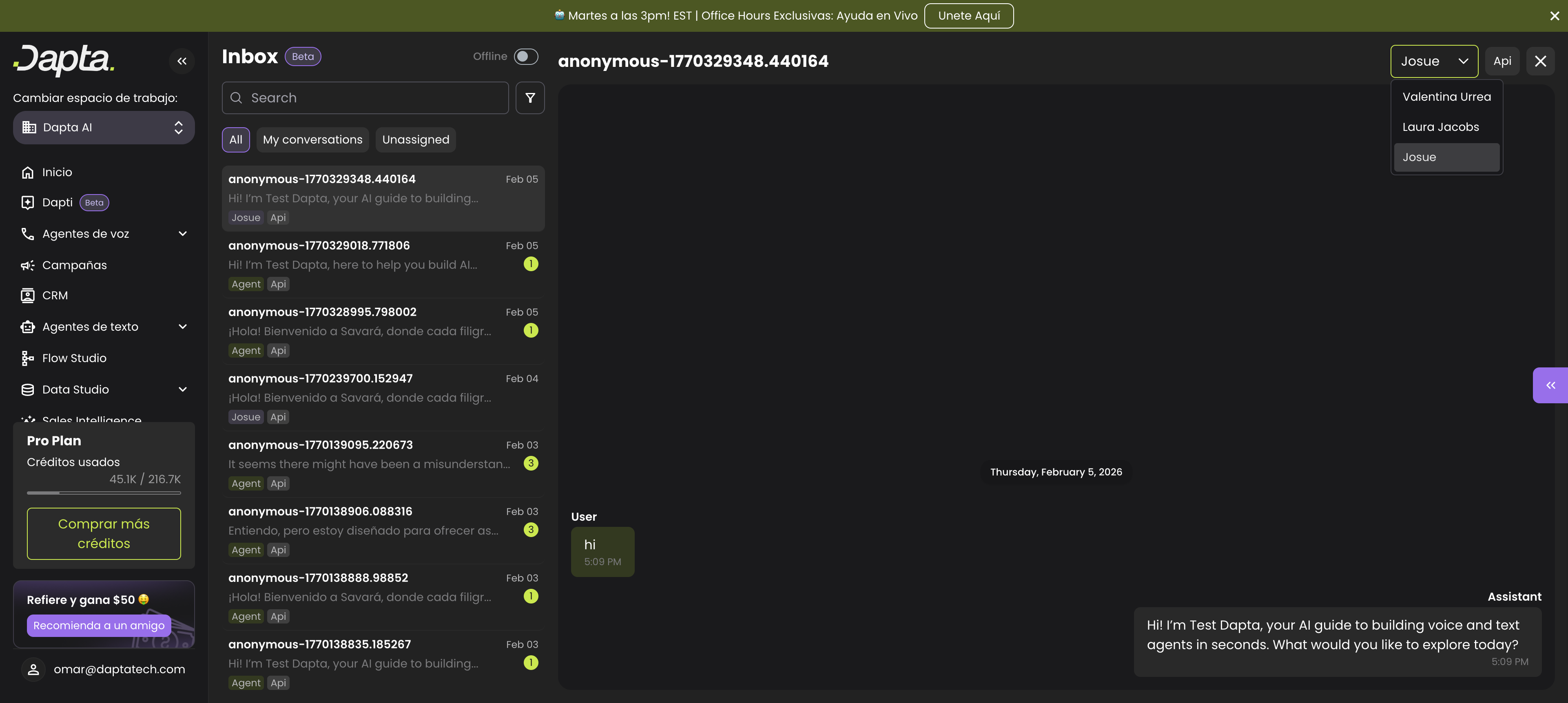Viewport: 1568px width, 703px height.
Task: Expand Agentes de voz submenu
Action: (x=182, y=234)
